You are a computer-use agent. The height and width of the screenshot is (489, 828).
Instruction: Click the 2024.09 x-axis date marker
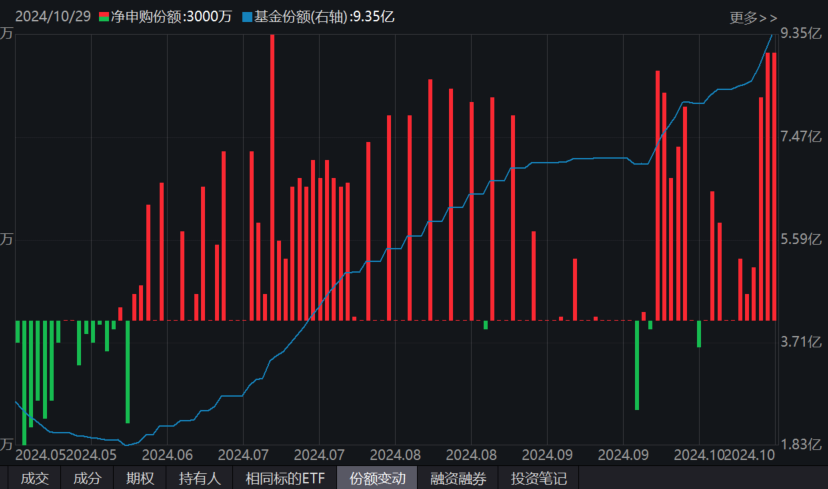pos(547,455)
